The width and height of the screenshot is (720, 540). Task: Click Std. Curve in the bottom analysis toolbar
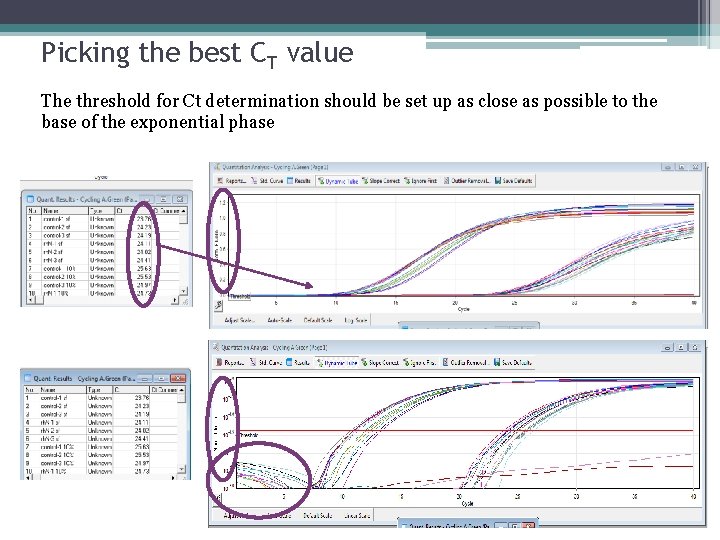266,362
